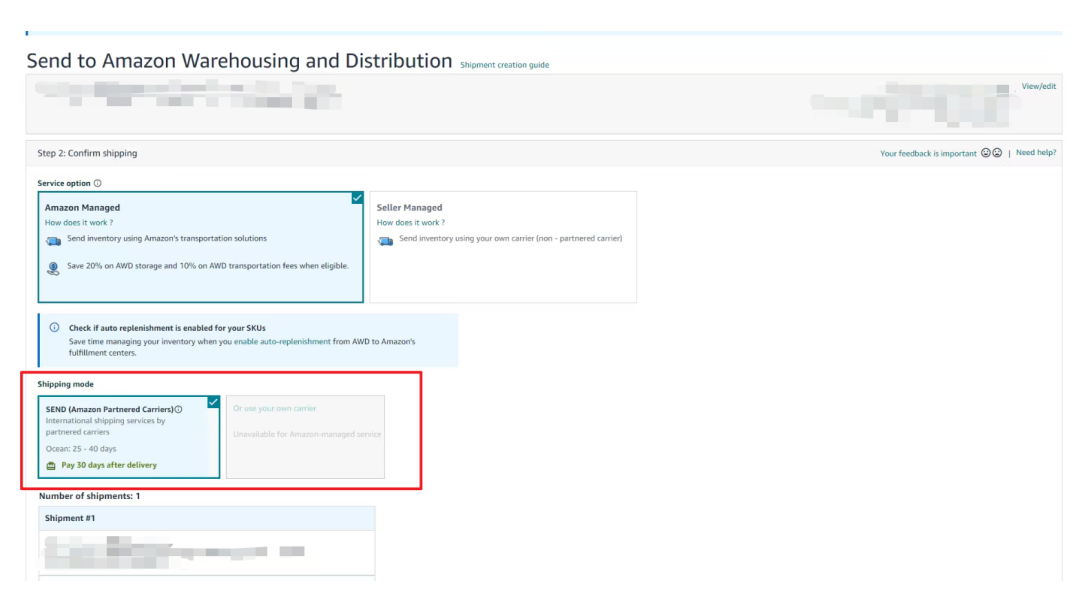The width and height of the screenshot is (1080, 612).
Task: Toggle the checkmark on SEND shipping card
Action: tap(213, 402)
